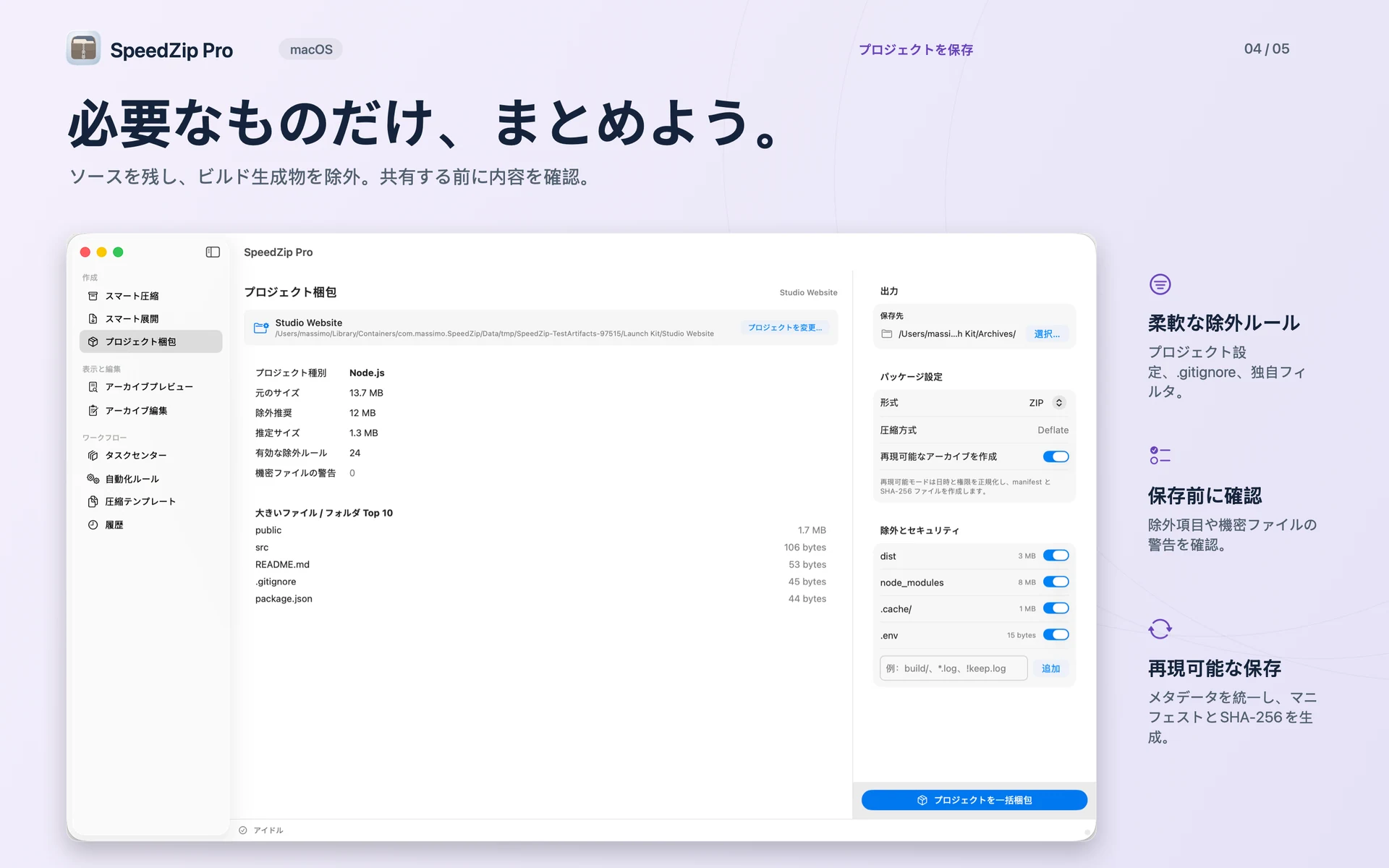Click the 04 / 05 page indicator
The image size is (1389, 868).
1267,48
